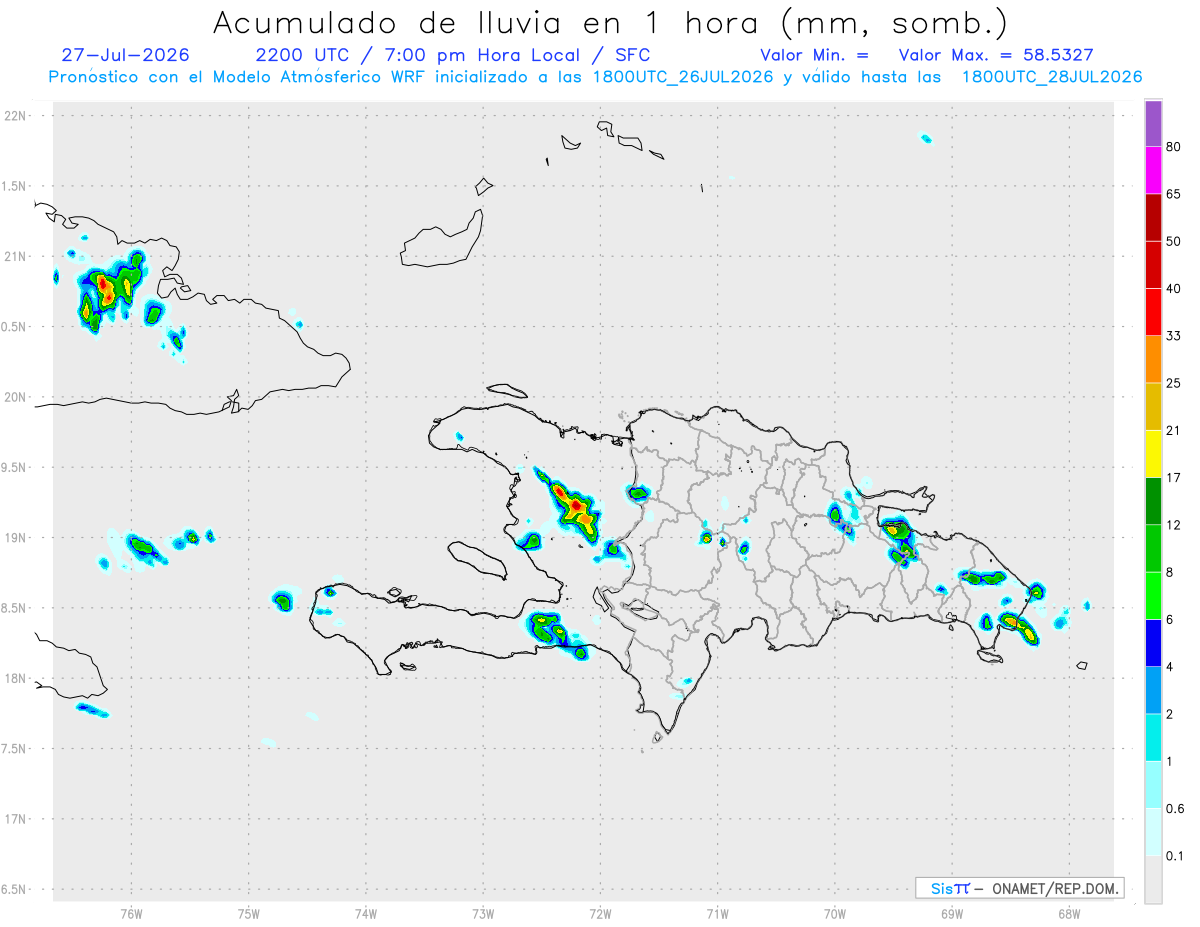Click the longitude label "76W"
Viewport: 1200px width, 927px height.
click(131, 914)
